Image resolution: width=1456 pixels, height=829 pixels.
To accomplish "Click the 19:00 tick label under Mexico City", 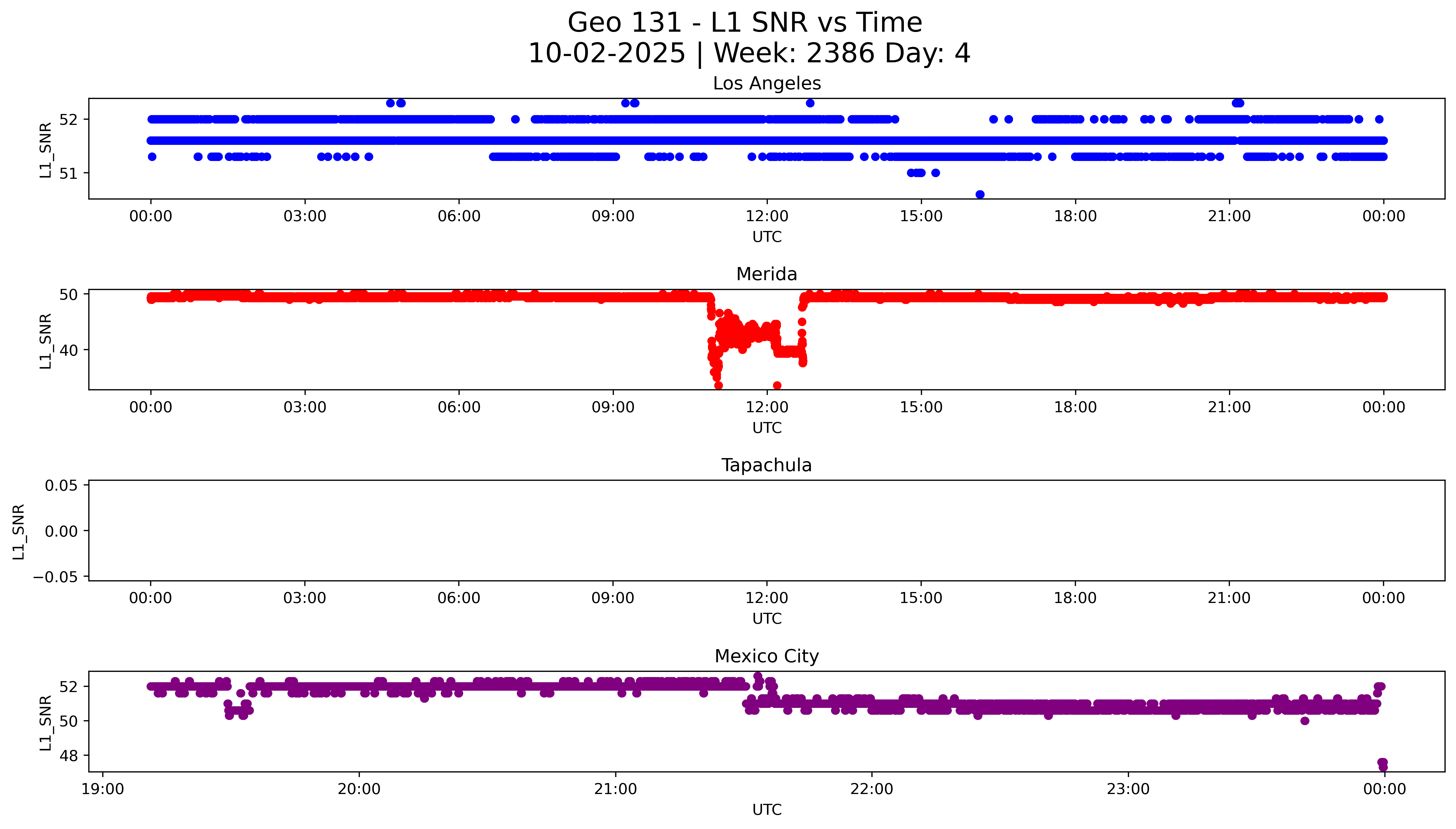I will click(x=103, y=789).
